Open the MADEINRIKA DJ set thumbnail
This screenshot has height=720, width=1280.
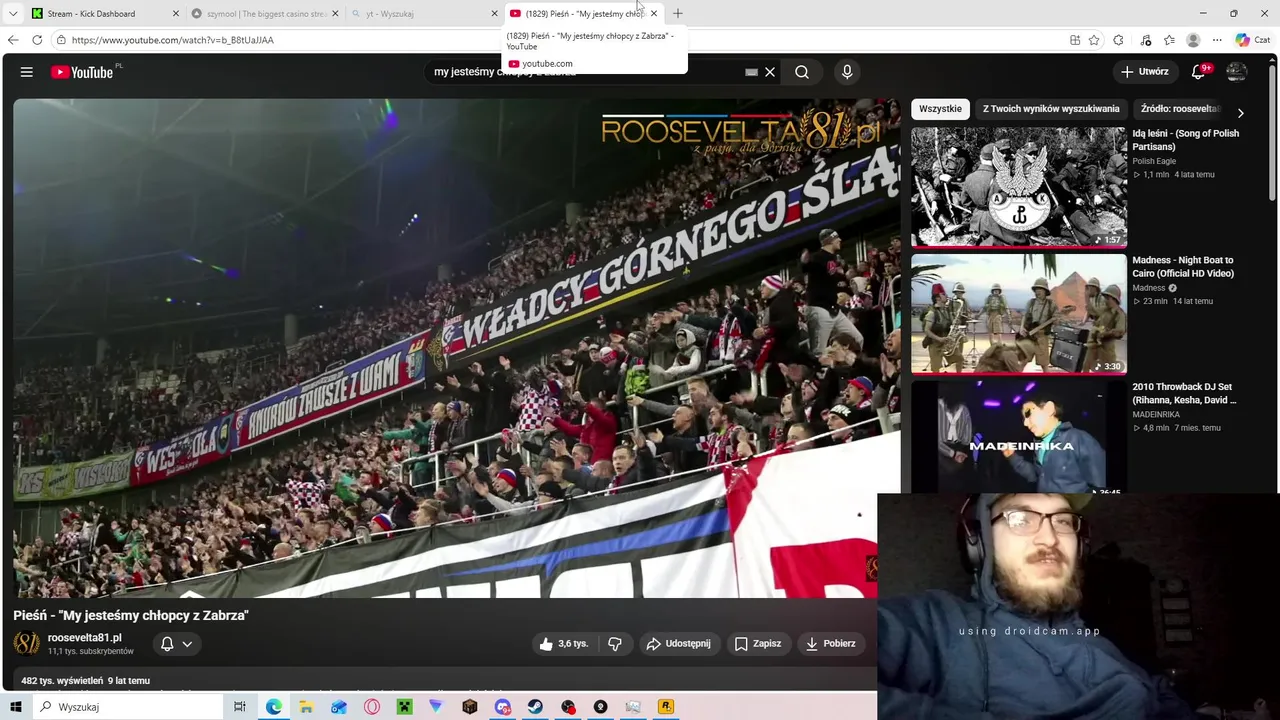[1019, 437]
